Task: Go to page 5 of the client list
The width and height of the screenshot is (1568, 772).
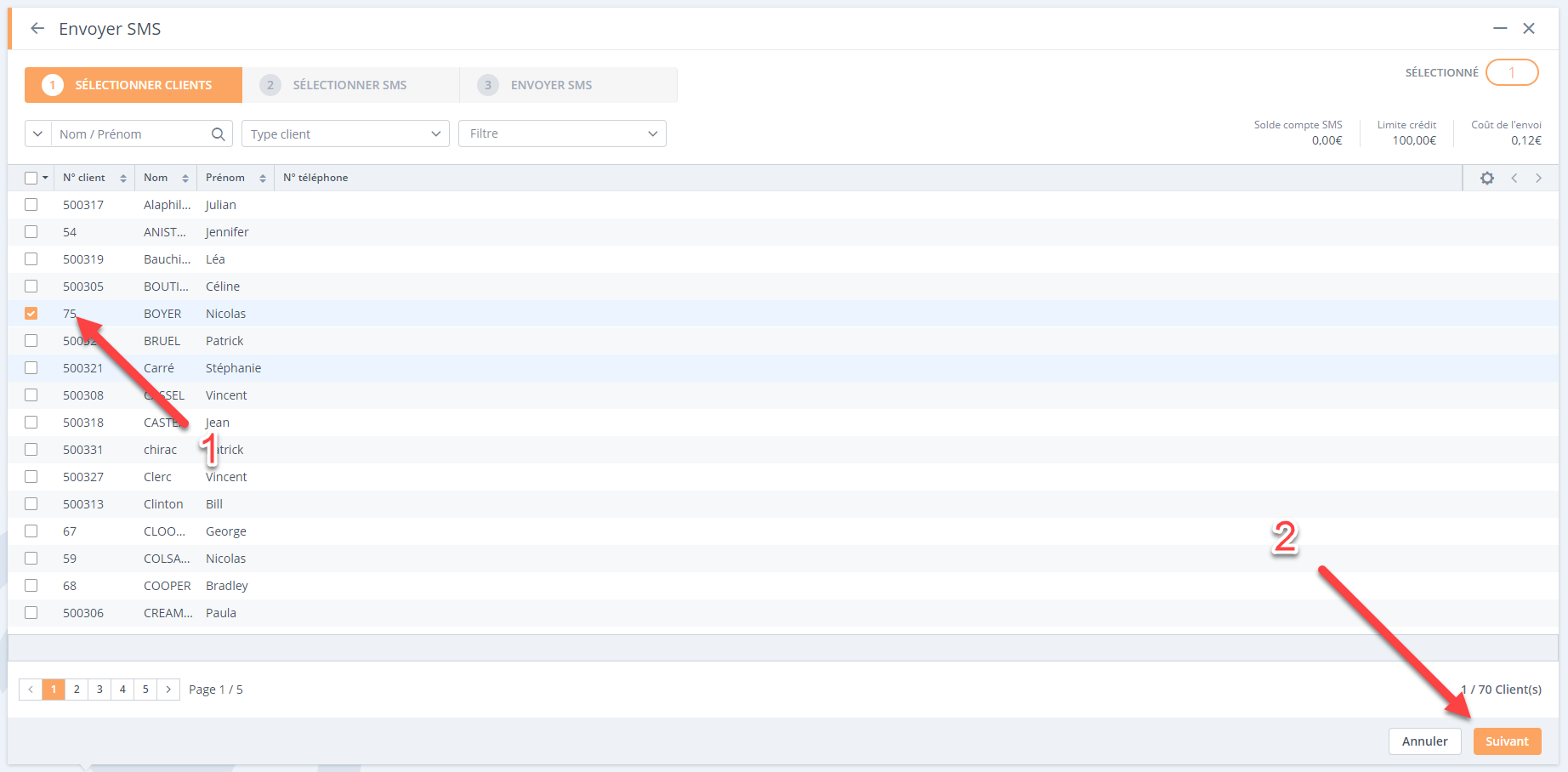Action: (145, 690)
